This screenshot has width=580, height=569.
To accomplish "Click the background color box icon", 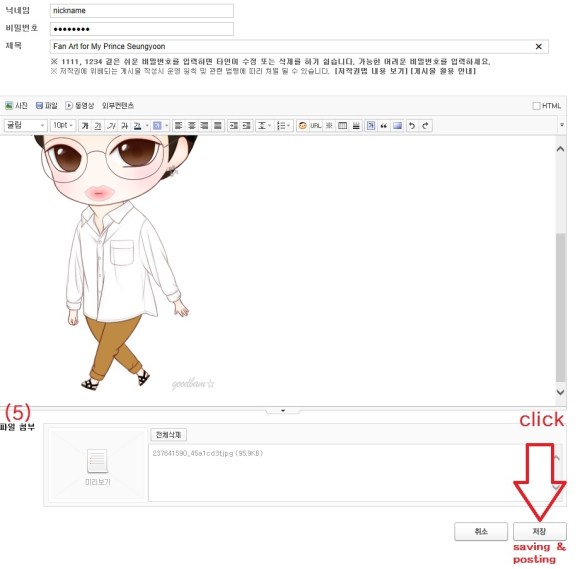I will coord(398,126).
